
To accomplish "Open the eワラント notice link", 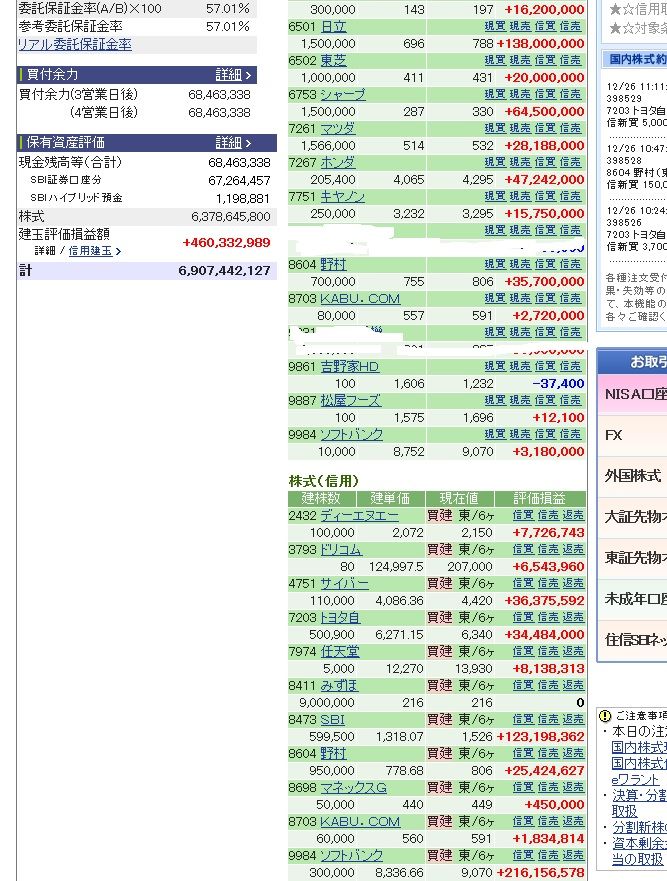I will [635, 780].
